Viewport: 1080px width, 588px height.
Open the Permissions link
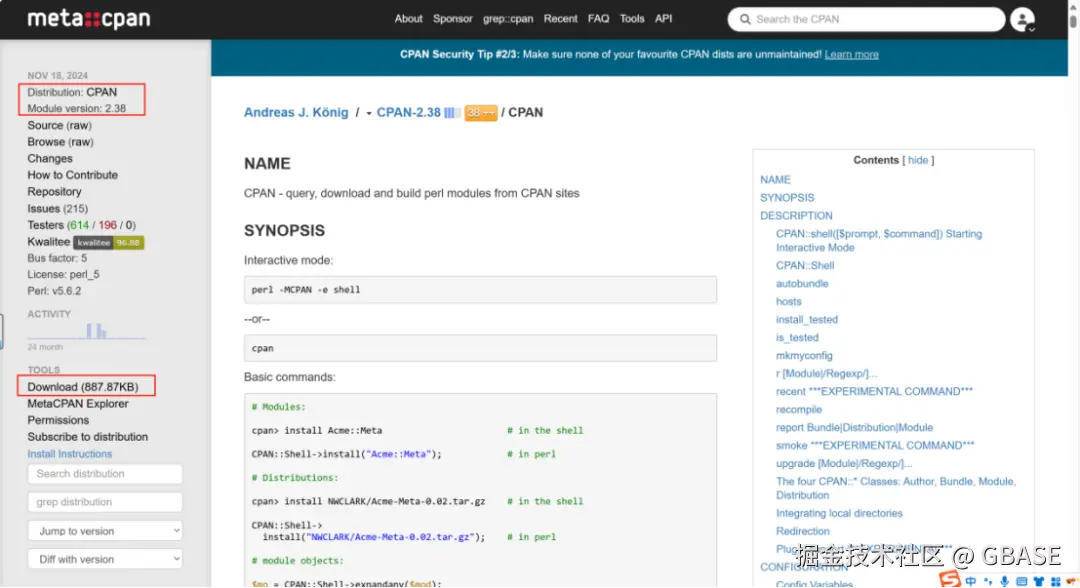click(x=58, y=420)
